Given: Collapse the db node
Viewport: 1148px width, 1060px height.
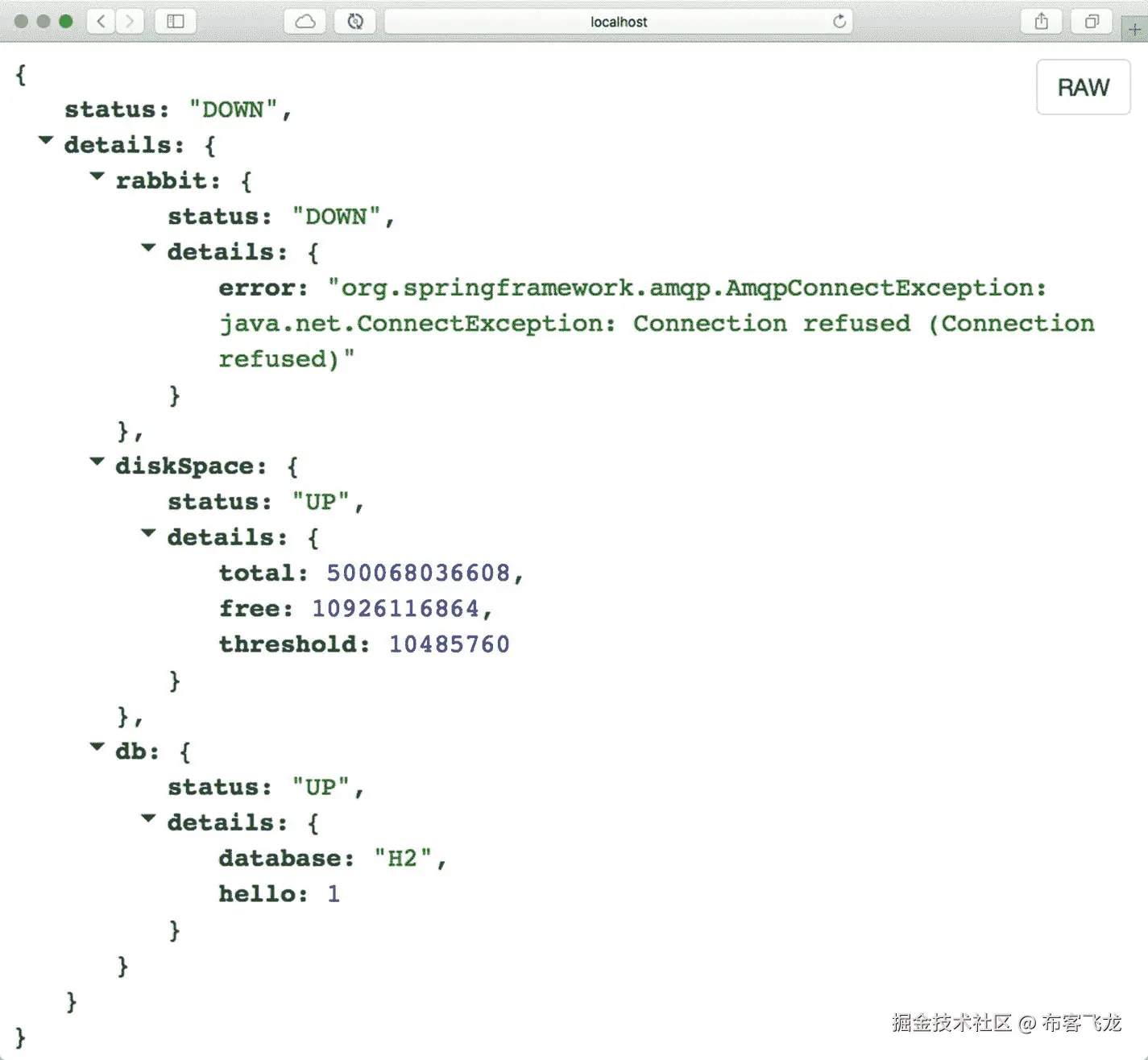Looking at the screenshot, I should tap(97, 747).
